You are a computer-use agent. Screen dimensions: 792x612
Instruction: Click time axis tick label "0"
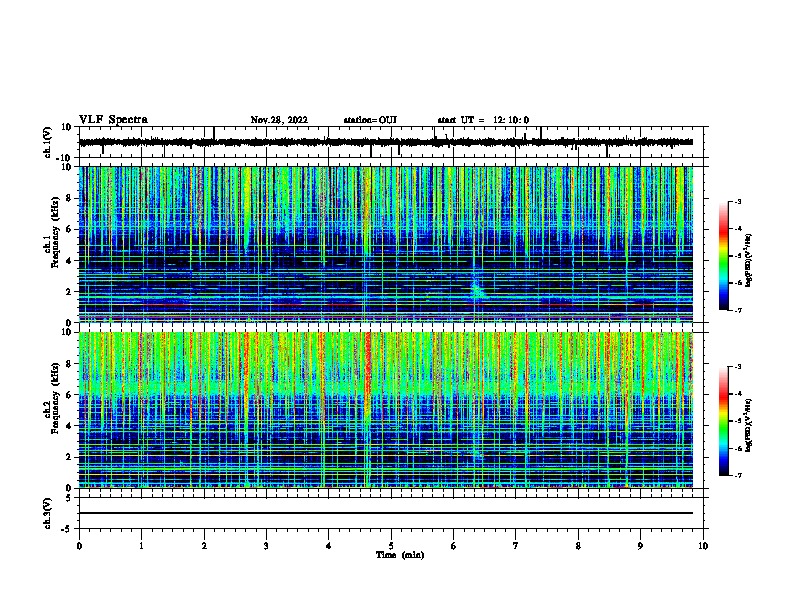[x=79, y=546]
